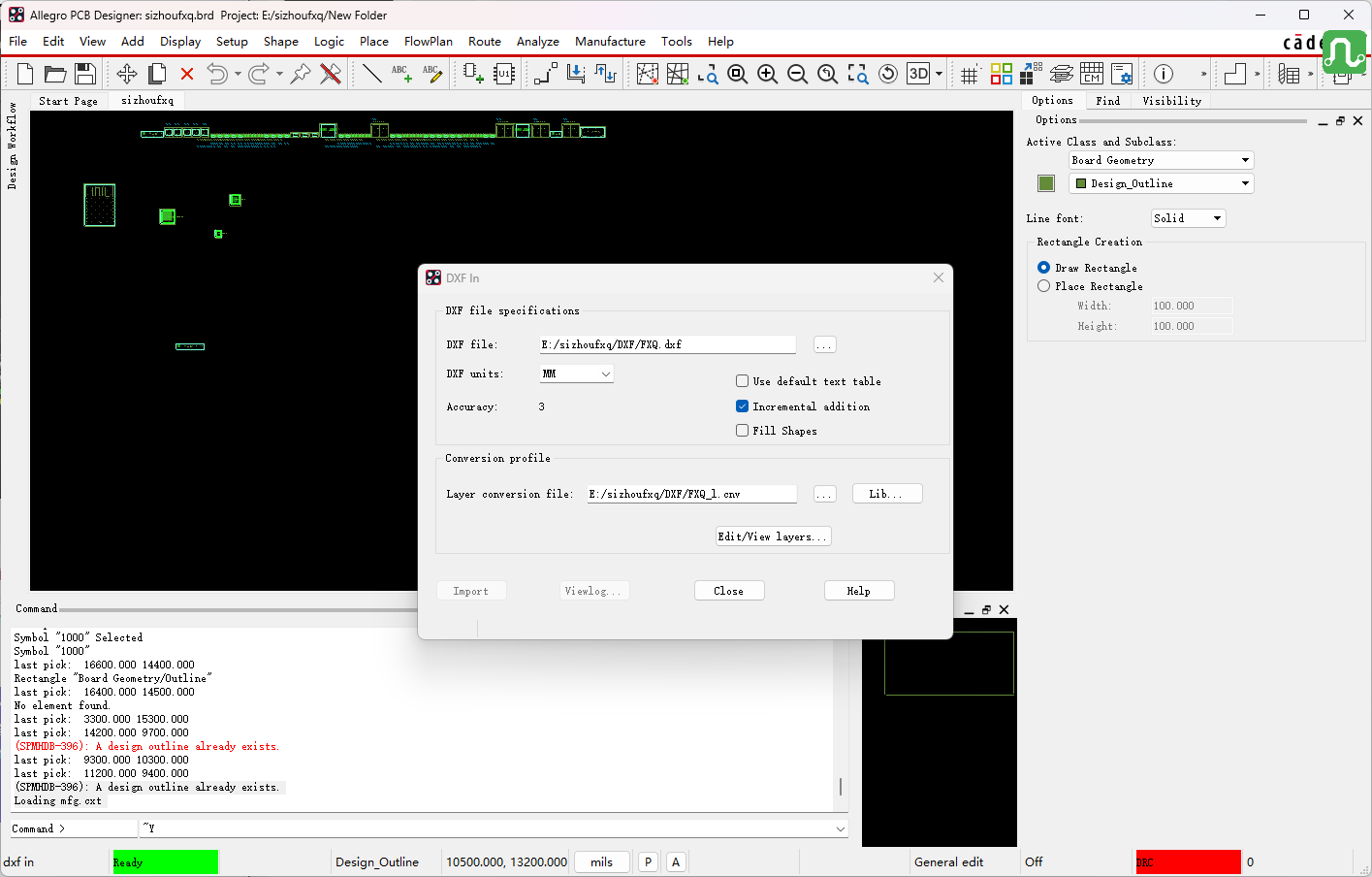Click the Copy tool icon
Image resolution: width=1372 pixels, height=877 pixels.
[157, 74]
